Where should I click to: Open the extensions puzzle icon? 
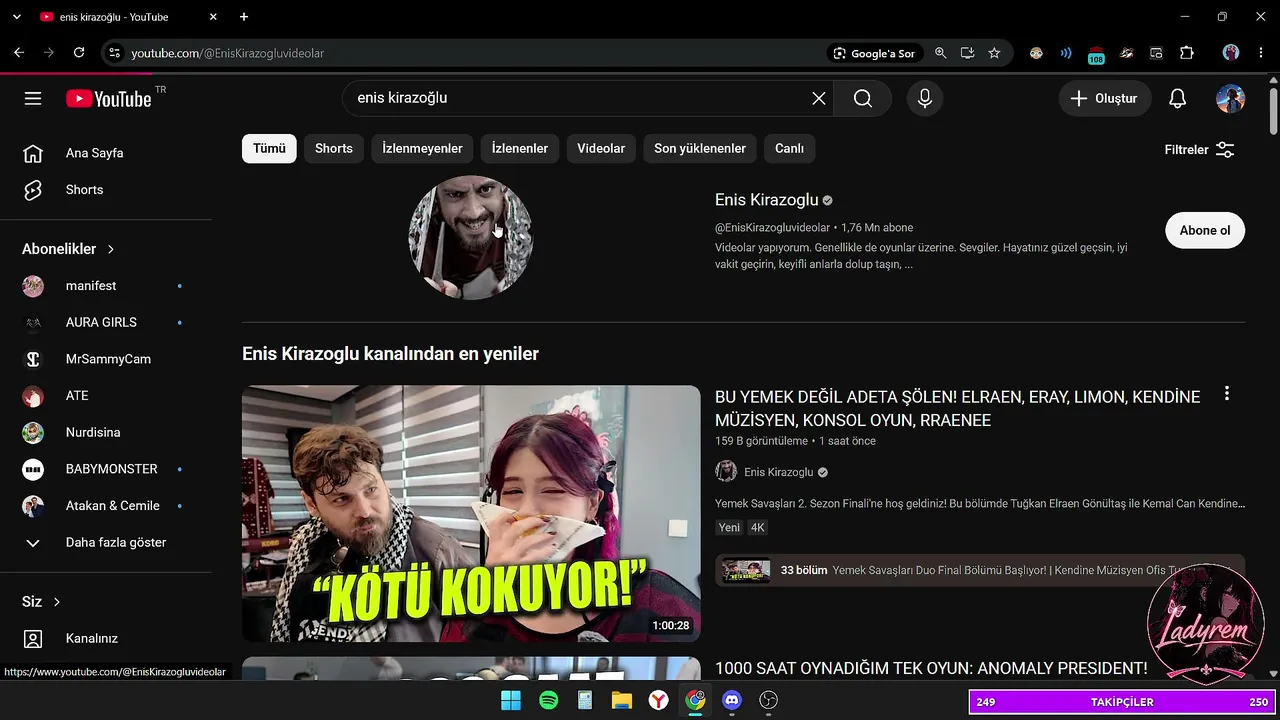pos(1187,53)
